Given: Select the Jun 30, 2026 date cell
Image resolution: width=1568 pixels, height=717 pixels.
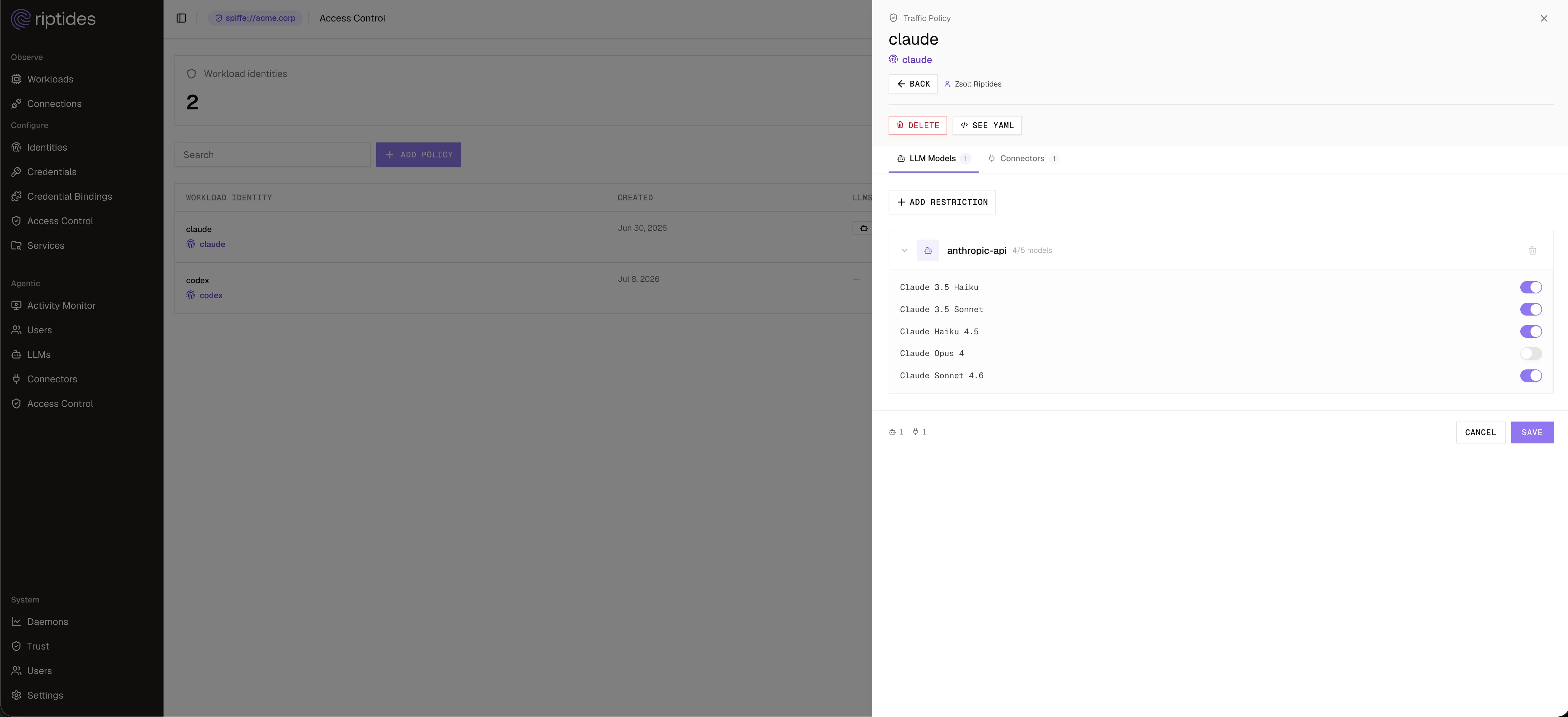Looking at the screenshot, I should pyautogui.click(x=642, y=228).
